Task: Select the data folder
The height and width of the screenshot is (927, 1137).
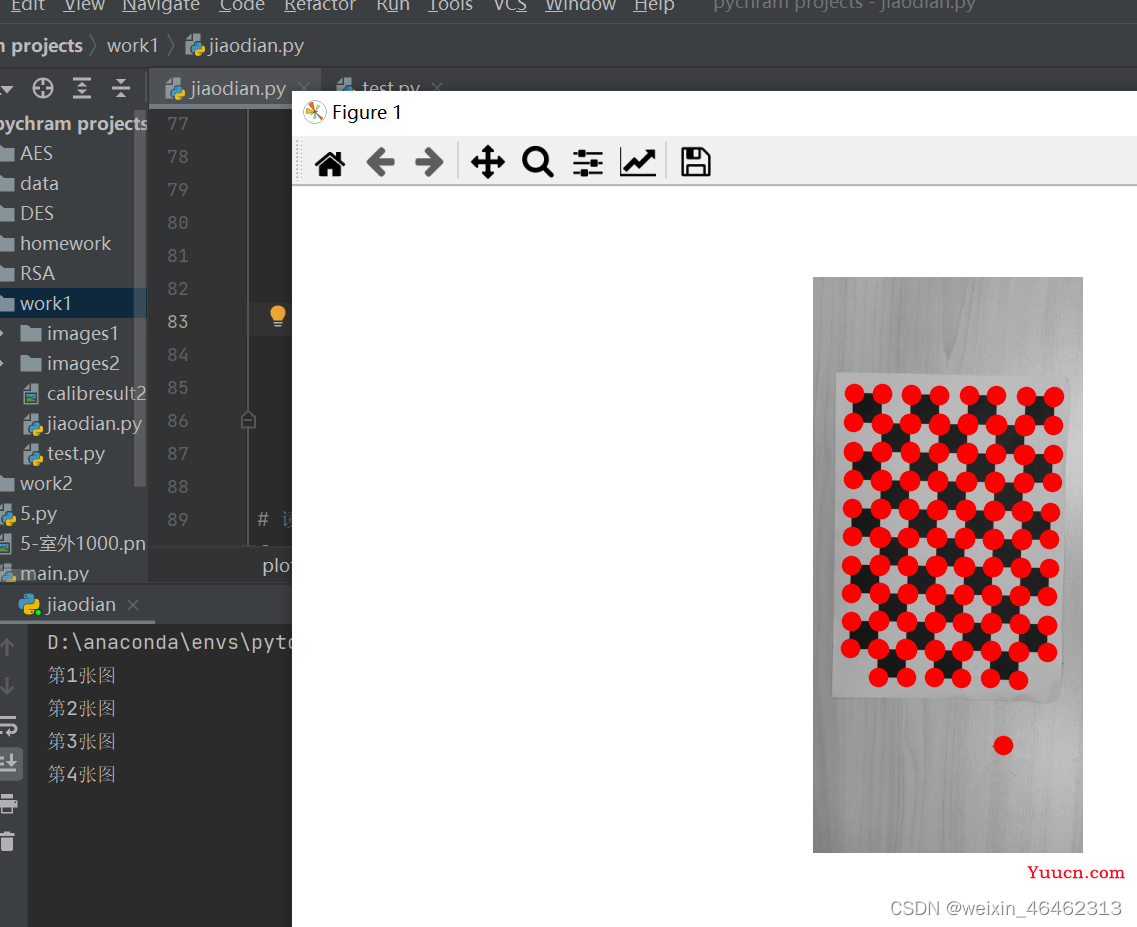Action: 39,184
